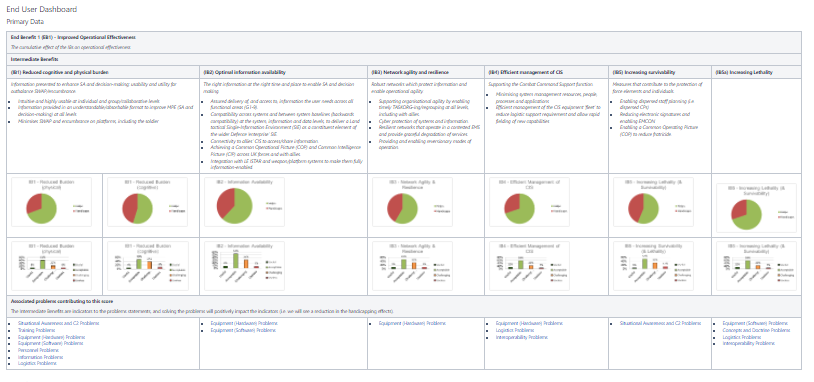Open Equipment (Software) Problems in IB1 reduced burden column
This screenshot has width=814, height=382.
pyautogui.click(x=50, y=344)
